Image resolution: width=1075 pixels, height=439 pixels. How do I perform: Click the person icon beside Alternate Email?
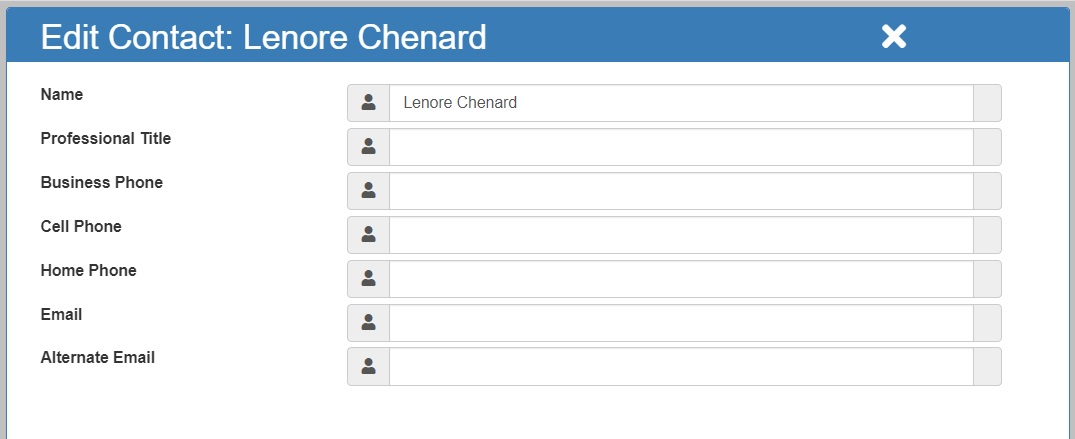click(x=369, y=366)
